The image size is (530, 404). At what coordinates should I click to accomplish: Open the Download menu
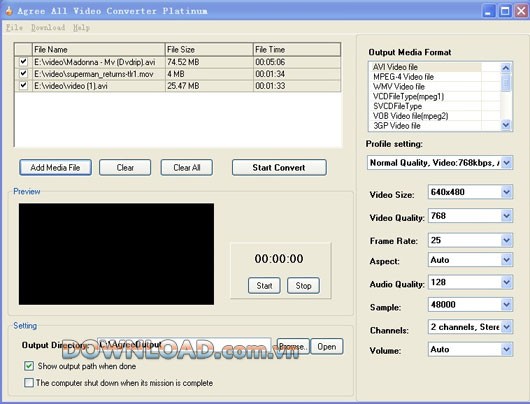tap(48, 28)
